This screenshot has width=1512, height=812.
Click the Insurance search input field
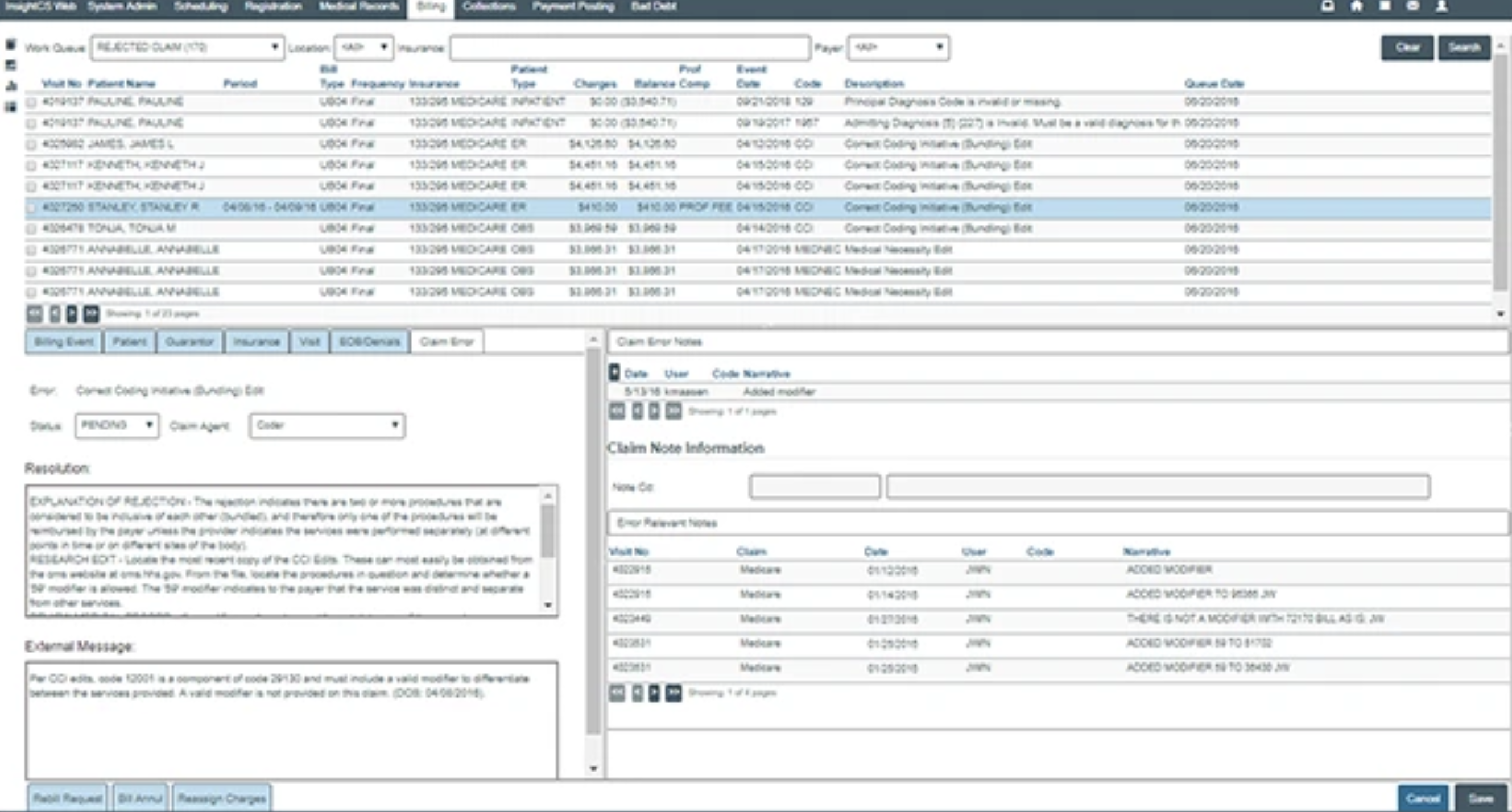pyautogui.click(x=630, y=48)
